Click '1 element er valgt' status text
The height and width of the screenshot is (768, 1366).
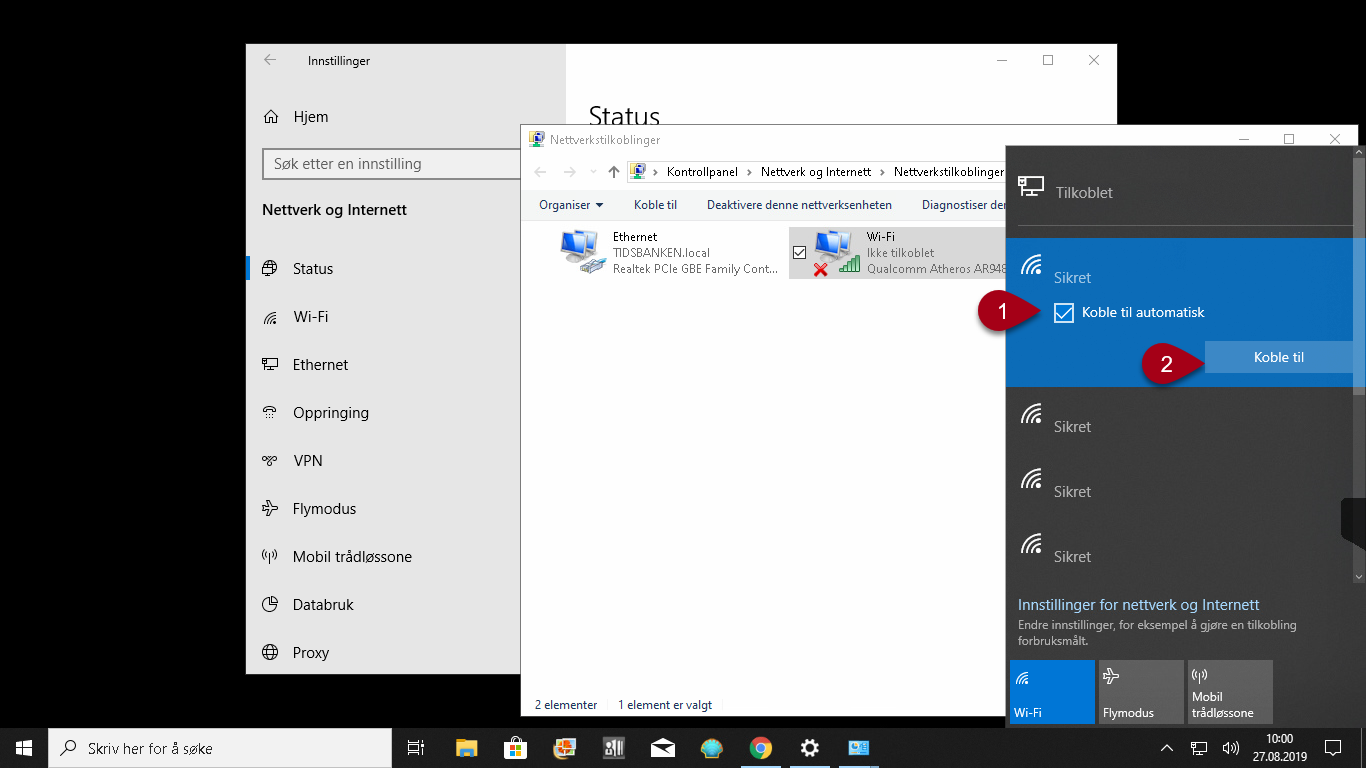click(x=665, y=705)
